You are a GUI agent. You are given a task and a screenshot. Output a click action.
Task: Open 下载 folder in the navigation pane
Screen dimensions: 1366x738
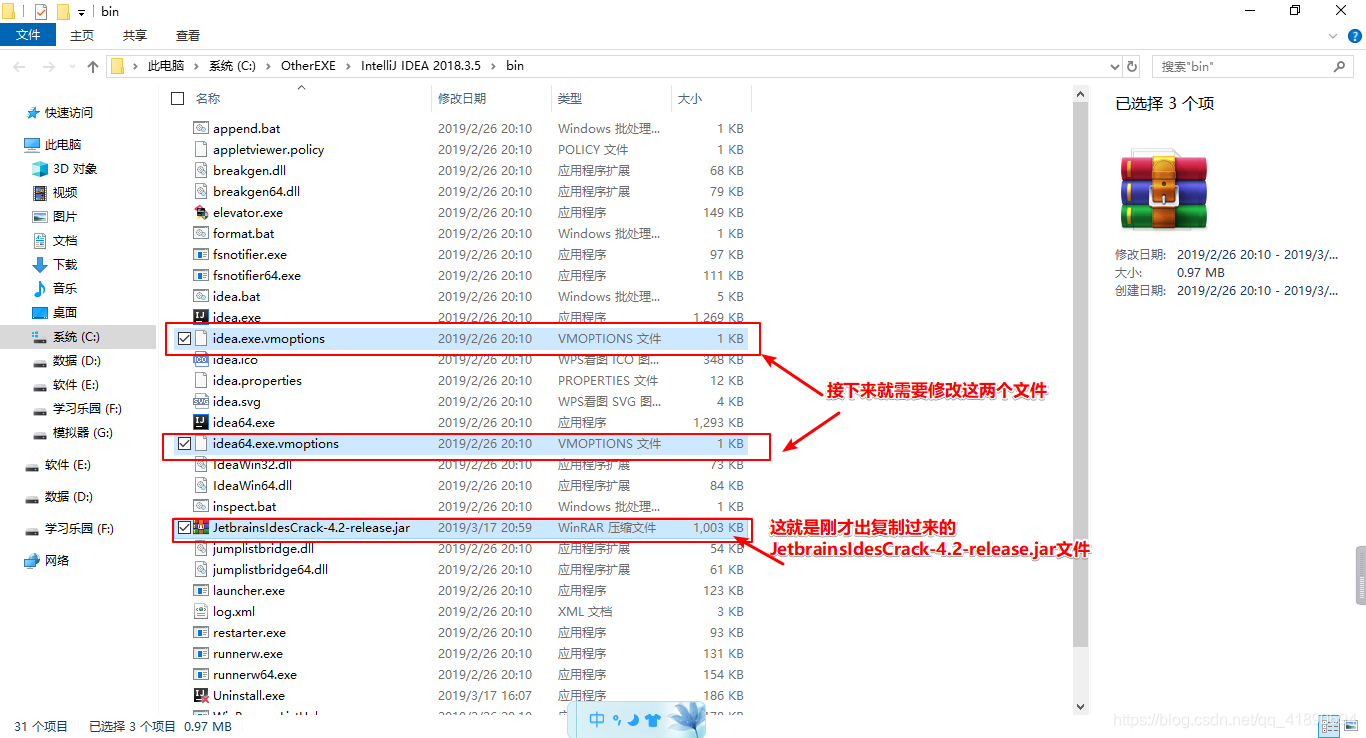tap(65, 264)
